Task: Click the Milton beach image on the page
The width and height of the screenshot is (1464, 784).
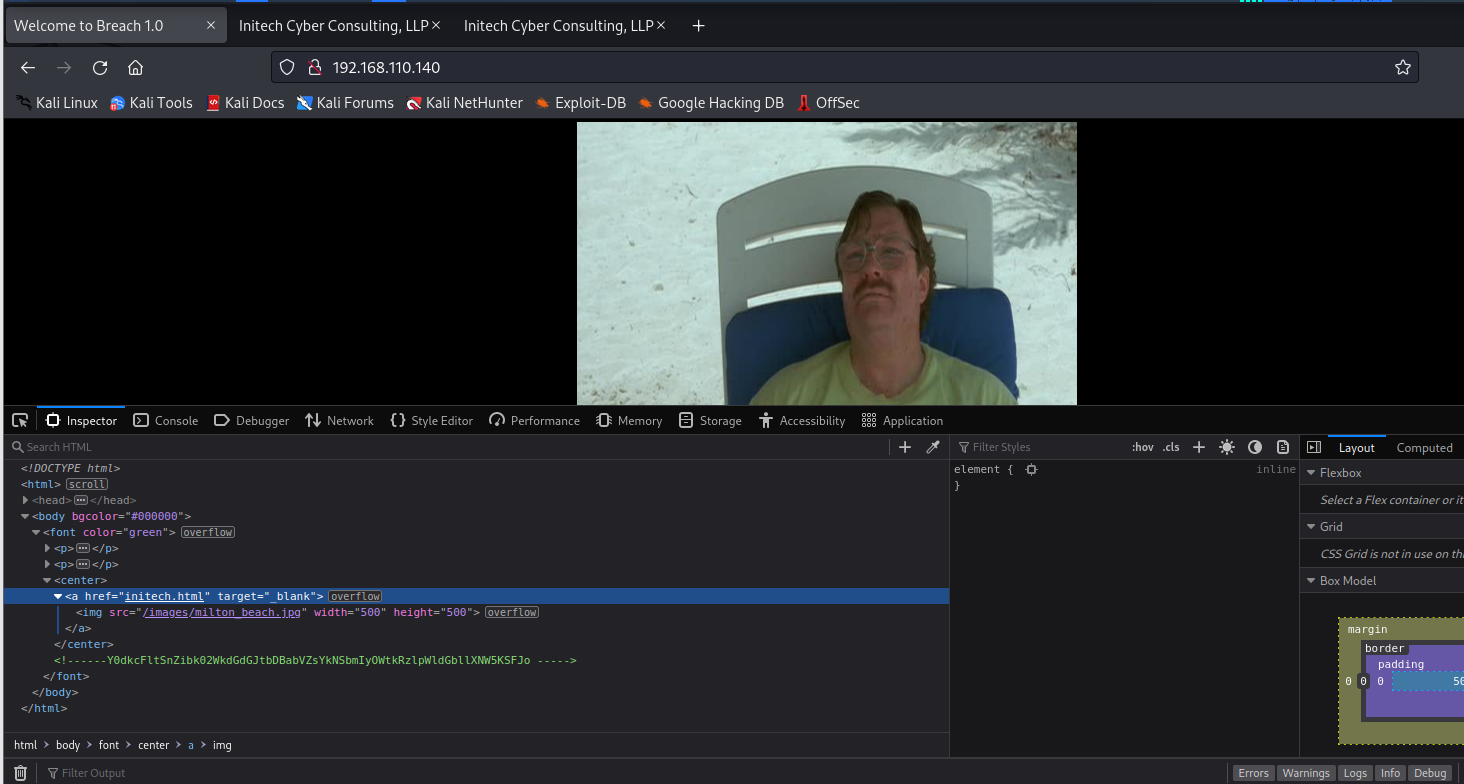Action: click(827, 263)
